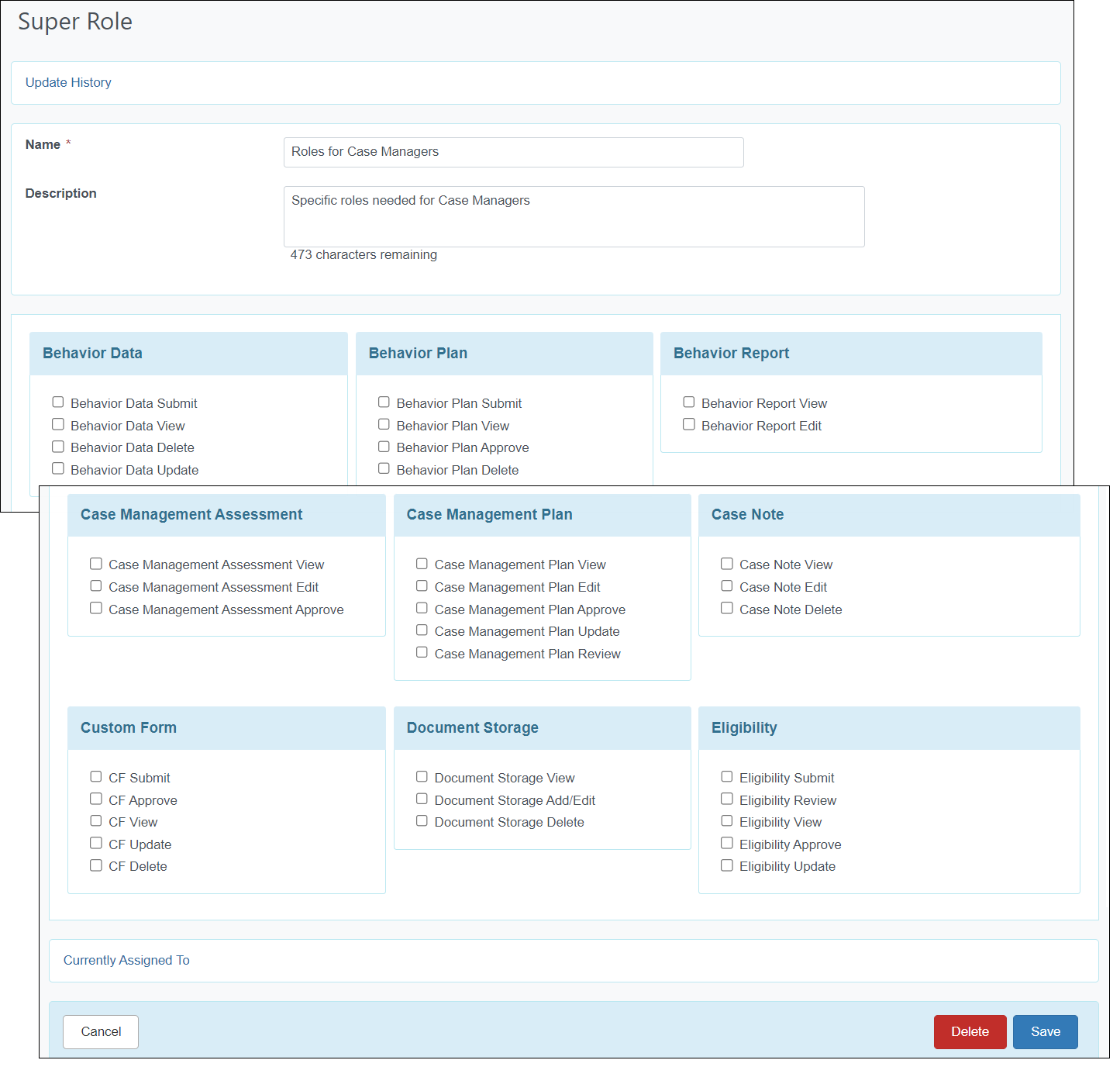
Task: Check the Case Note View box
Action: click(727, 563)
